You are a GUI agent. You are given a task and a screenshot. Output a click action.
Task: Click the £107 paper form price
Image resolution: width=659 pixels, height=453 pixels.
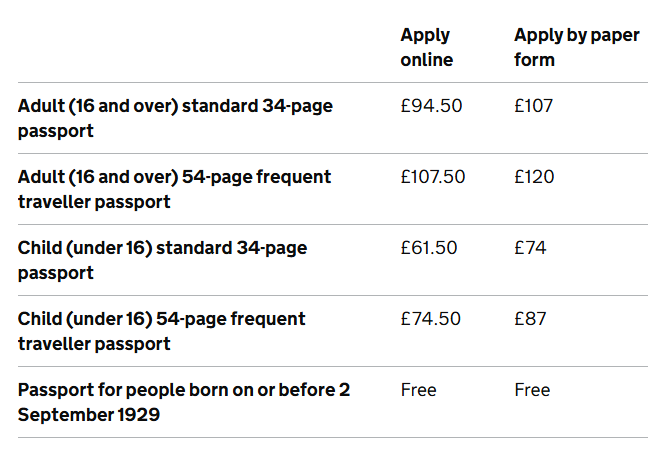click(533, 106)
